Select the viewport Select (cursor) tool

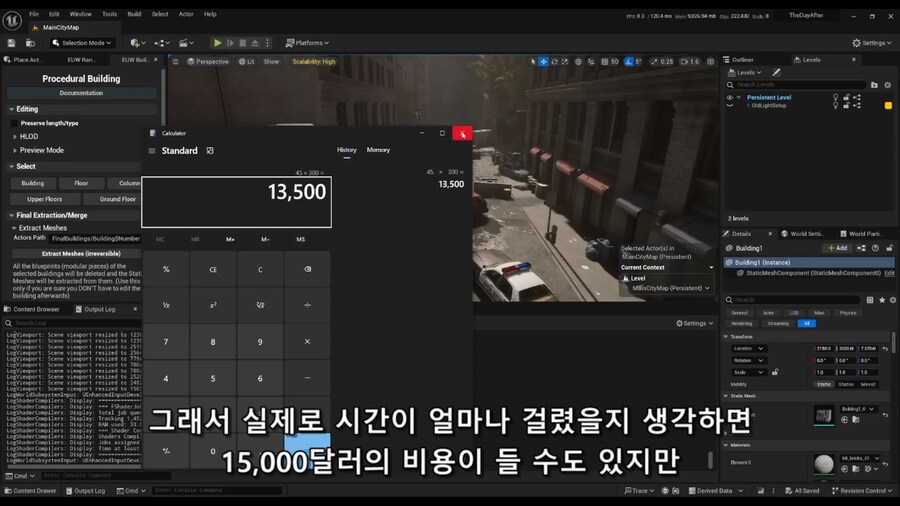tap(533, 61)
